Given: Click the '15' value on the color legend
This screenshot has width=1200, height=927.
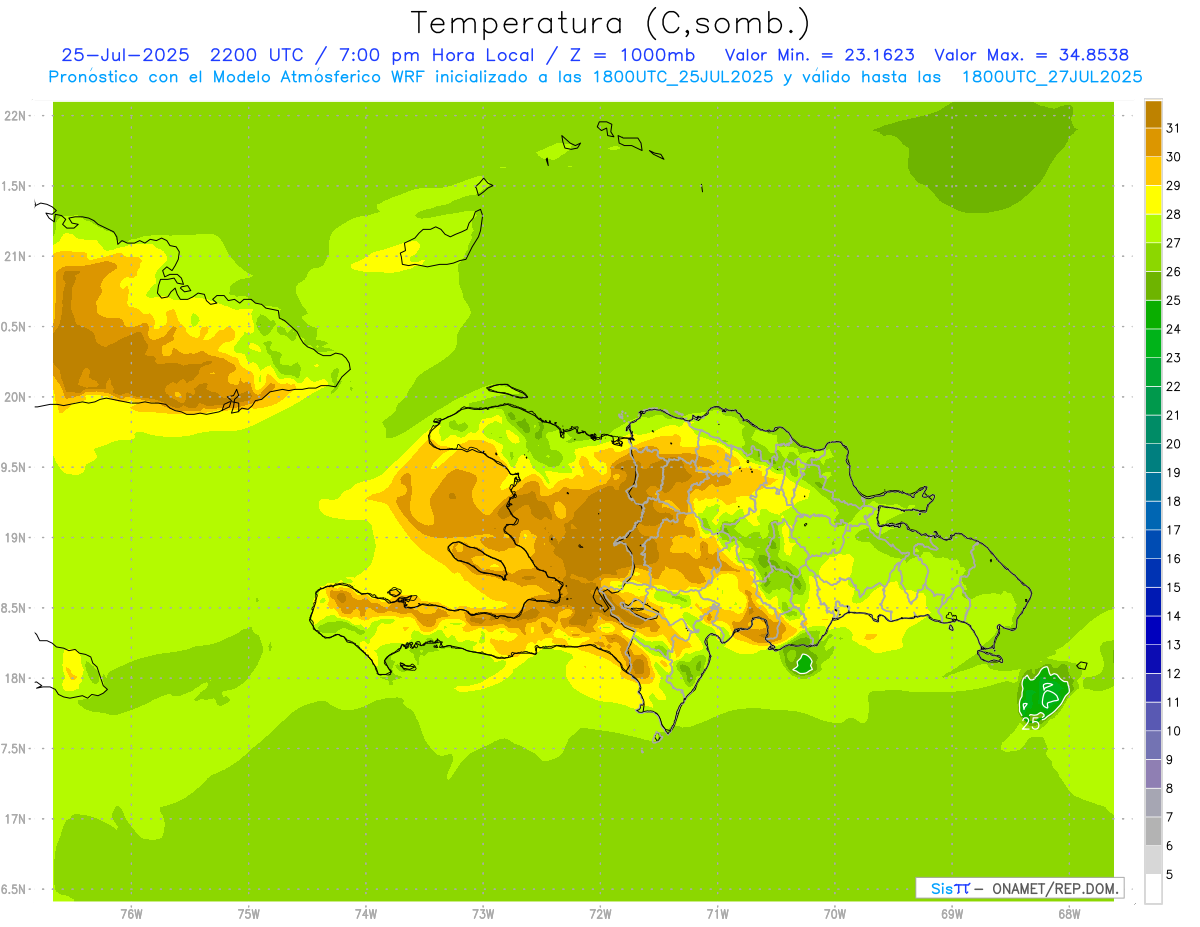Looking at the screenshot, I should [1174, 588].
